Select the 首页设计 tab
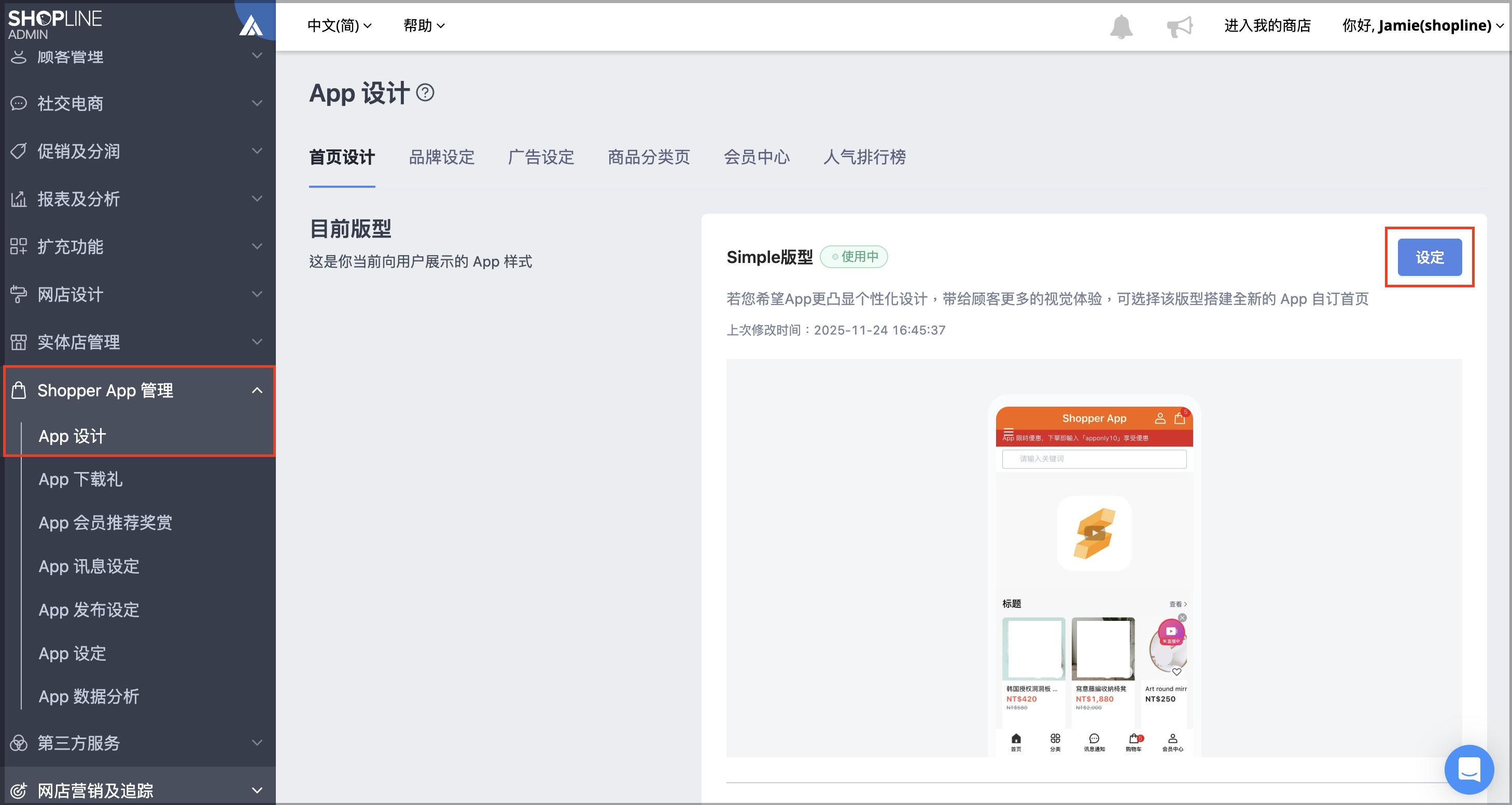 click(342, 157)
